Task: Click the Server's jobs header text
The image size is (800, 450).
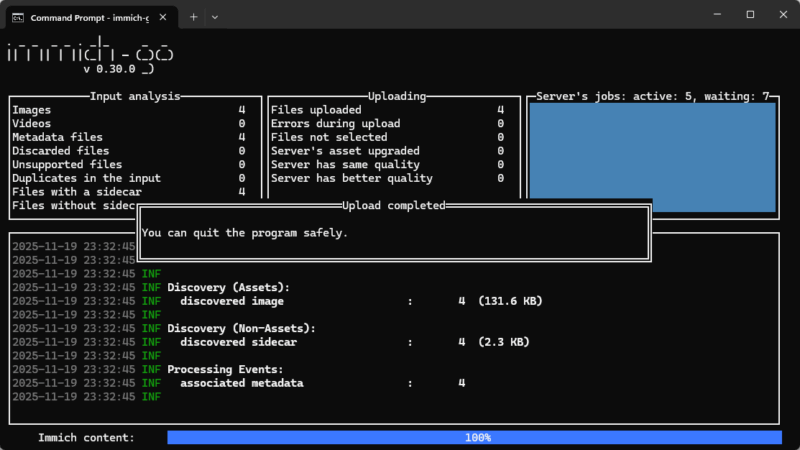Action: (654, 97)
